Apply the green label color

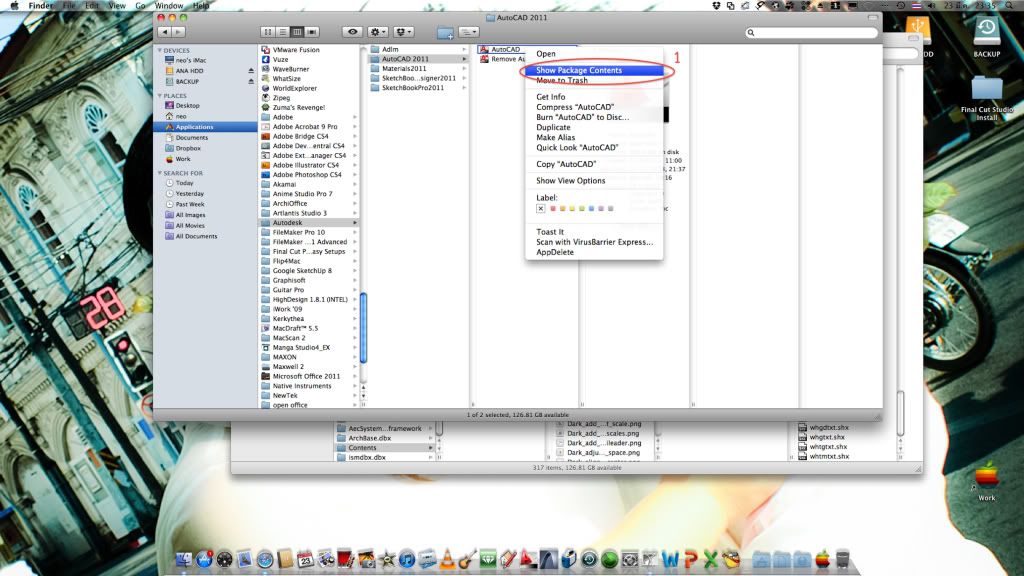click(581, 208)
